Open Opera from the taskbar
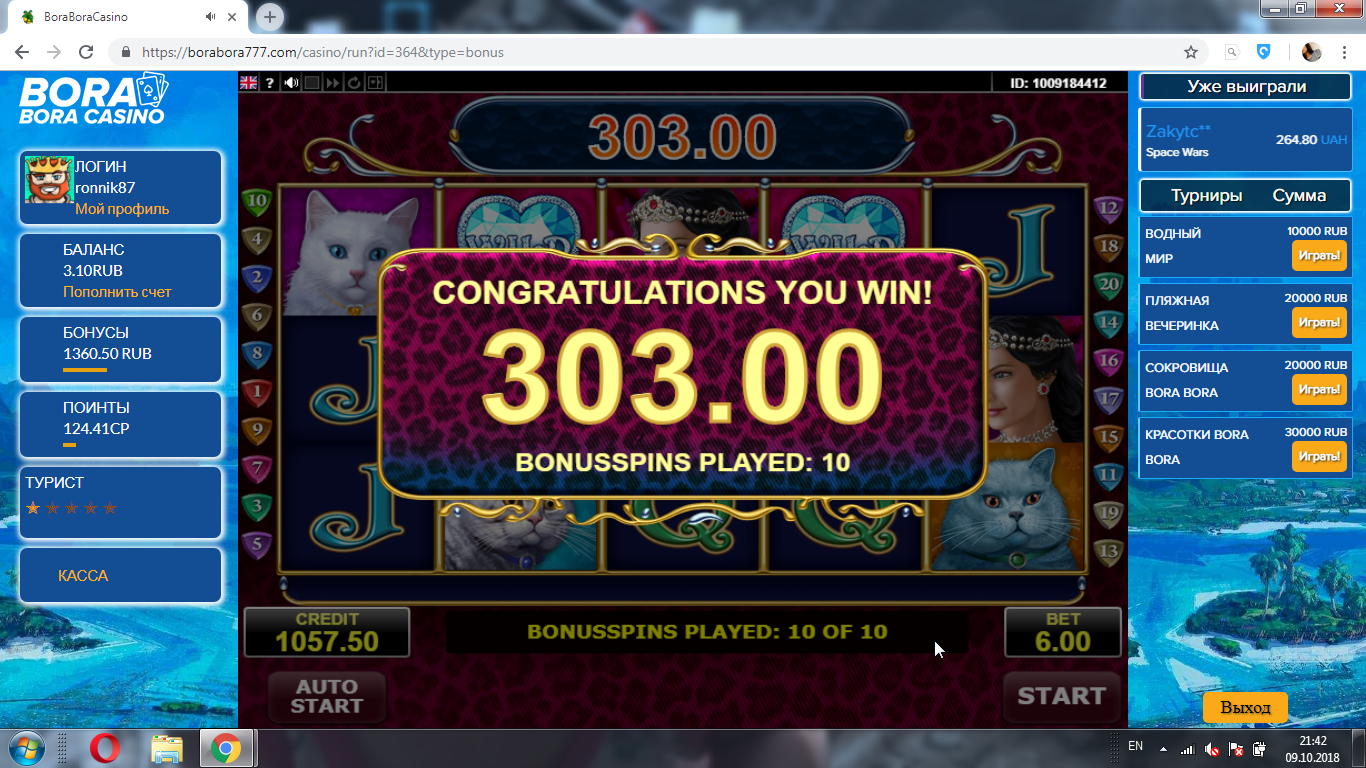Image resolution: width=1366 pixels, height=768 pixels. click(x=105, y=748)
